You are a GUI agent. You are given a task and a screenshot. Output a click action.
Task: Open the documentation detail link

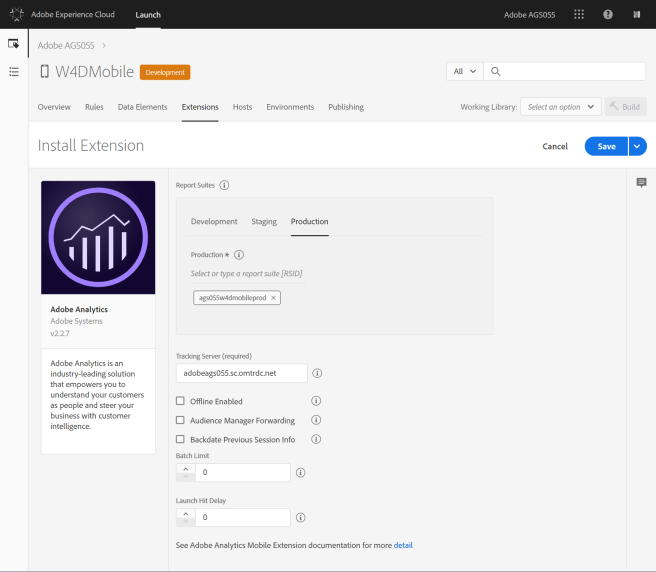pyautogui.click(x=403, y=545)
